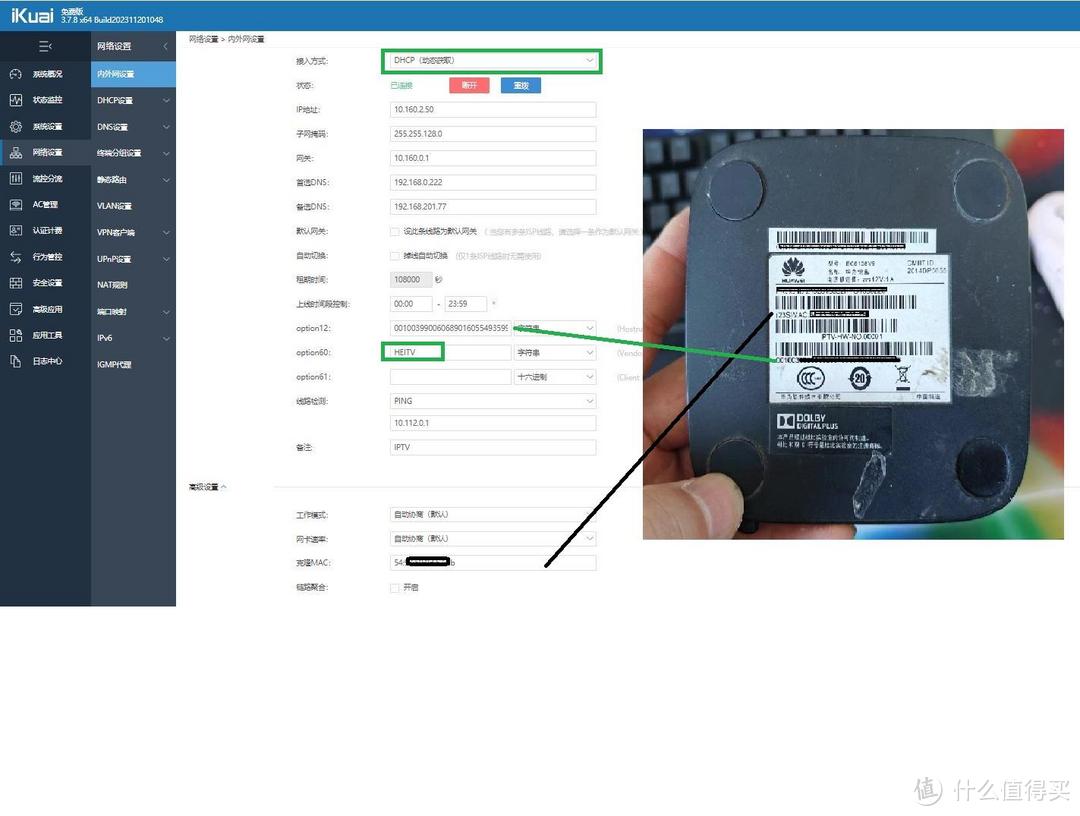Image resolution: width=1080 pixels, height=816 pixels.
Task: Click the blue 重拨 redial button
Action: click(x=521, y=85)
